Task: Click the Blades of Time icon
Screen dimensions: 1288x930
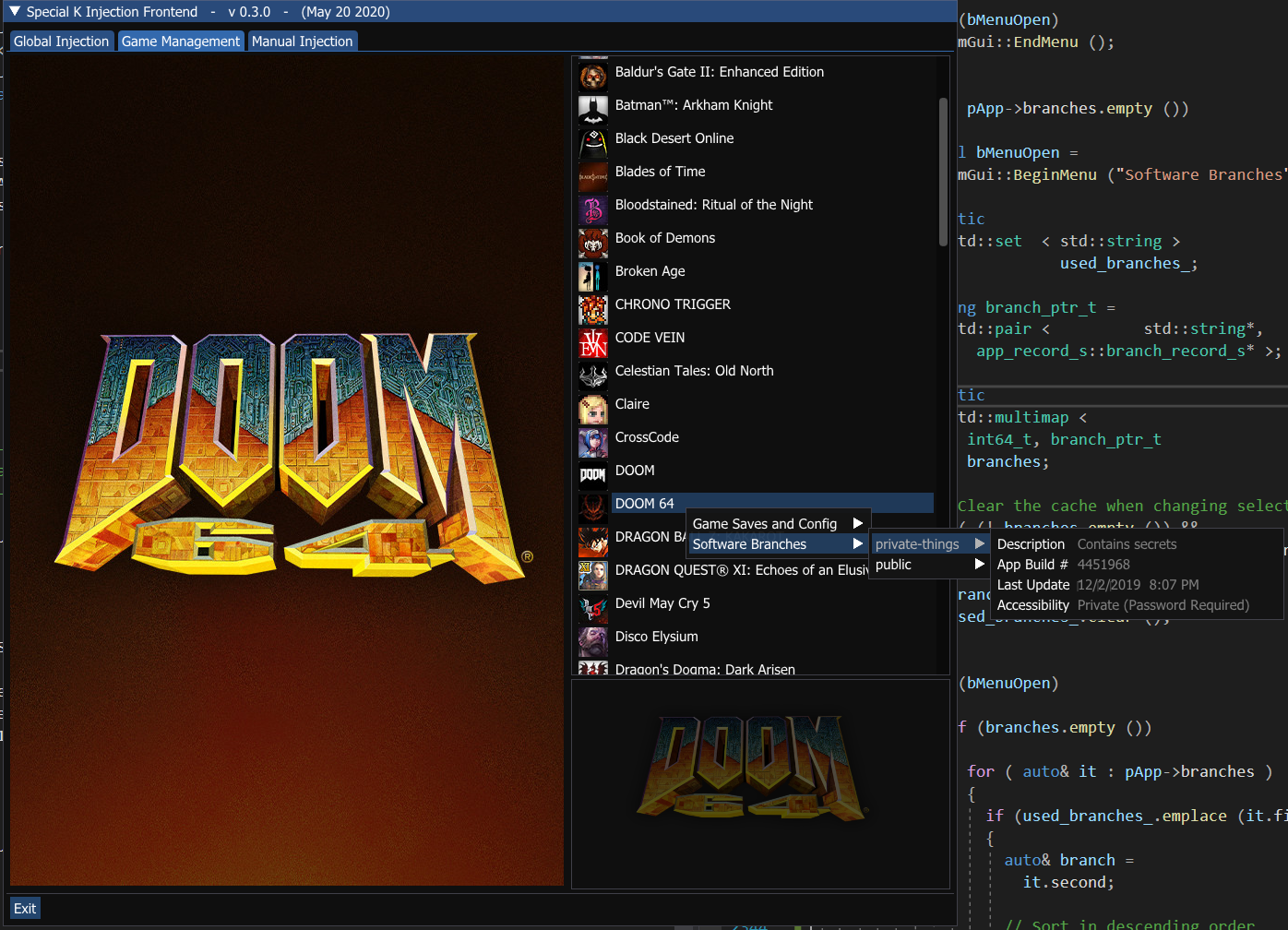Action: coord(592,177)
